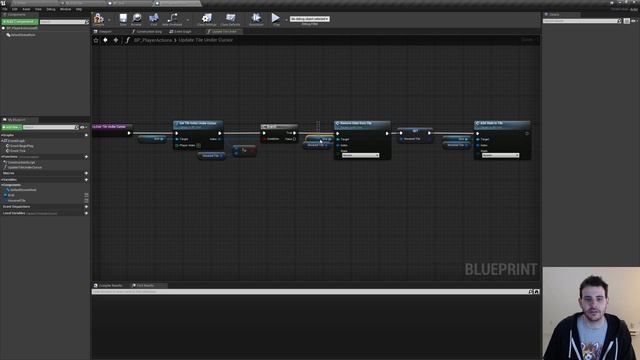Open State dropdown on Add State node
This screenshot has width=640, height=360.
[500, 155]
